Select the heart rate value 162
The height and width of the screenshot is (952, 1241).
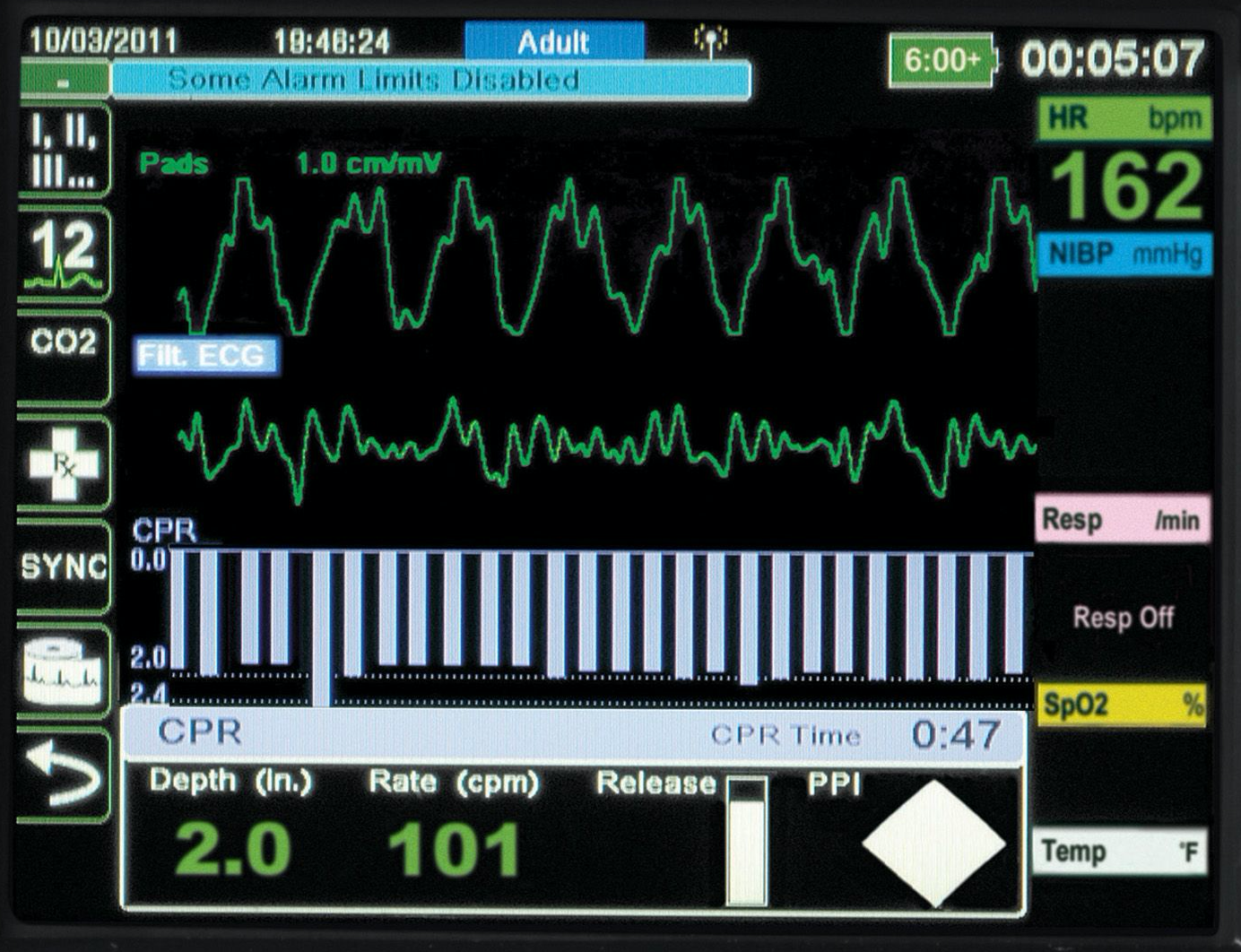tap(1127, 186)
